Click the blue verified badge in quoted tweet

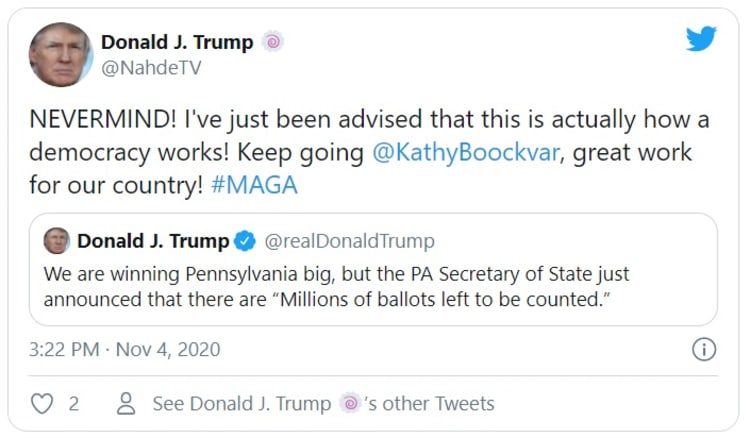coord(244,241)
